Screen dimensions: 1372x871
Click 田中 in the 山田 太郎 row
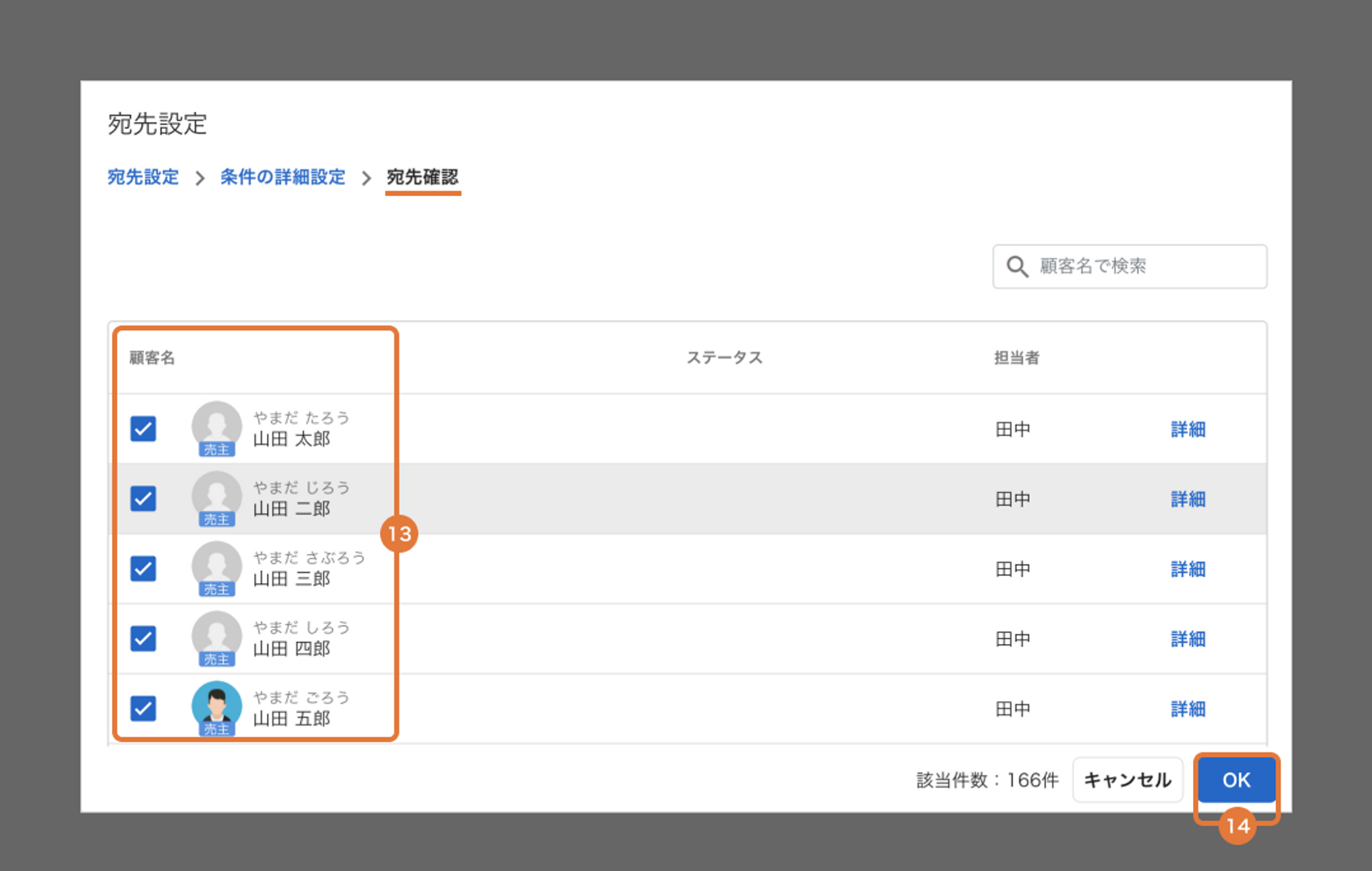(1013, 429)
